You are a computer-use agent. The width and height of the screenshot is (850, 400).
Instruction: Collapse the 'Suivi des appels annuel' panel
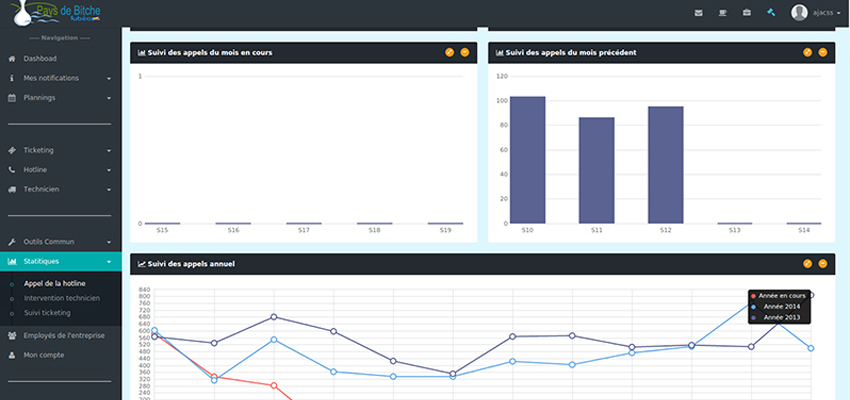point(823,264)
